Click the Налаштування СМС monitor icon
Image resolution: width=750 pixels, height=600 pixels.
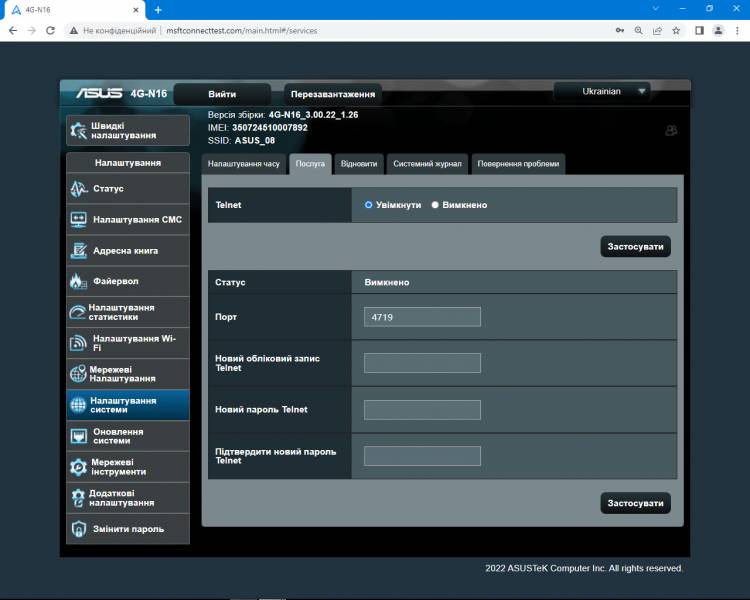click(x=78, y=220)
